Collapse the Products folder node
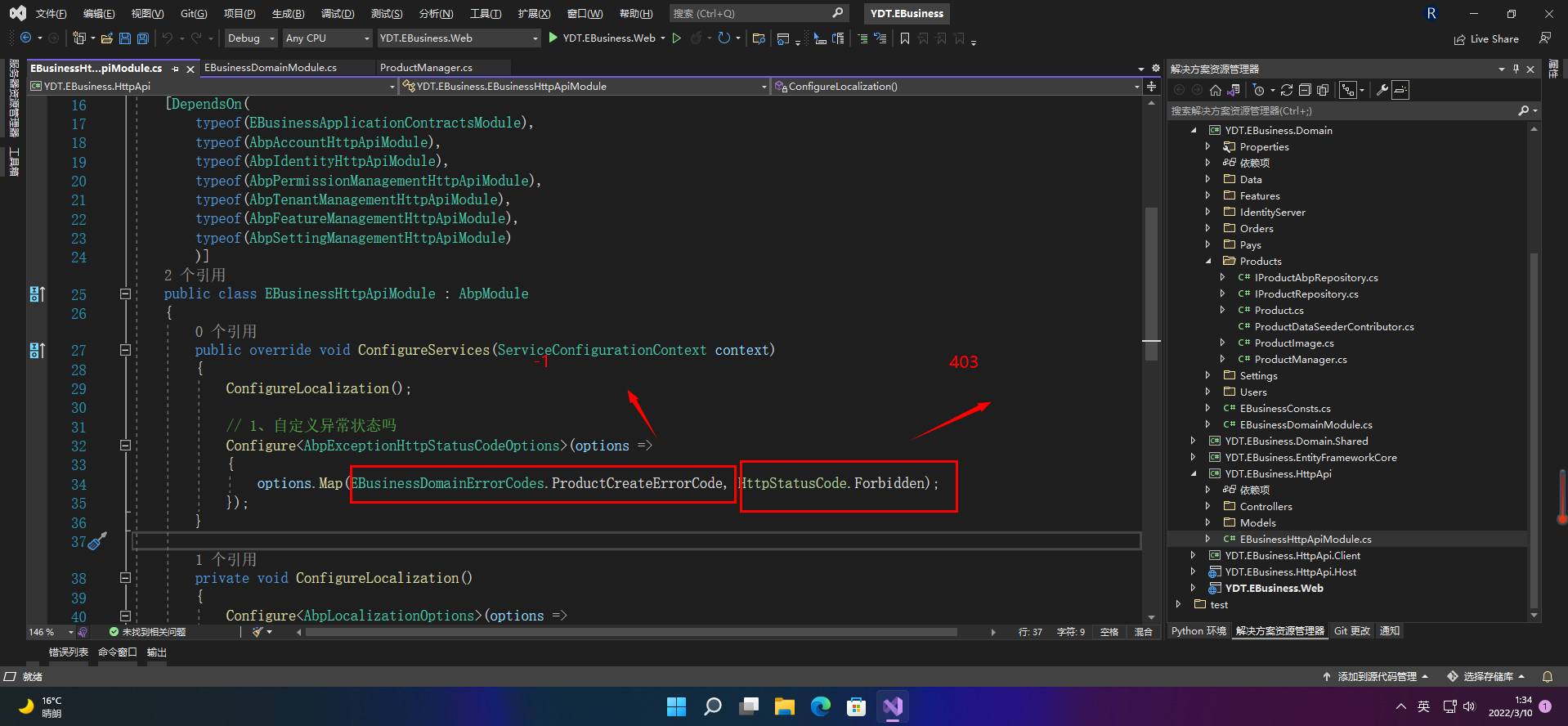1568x726 pixels. click(1208, 261)
